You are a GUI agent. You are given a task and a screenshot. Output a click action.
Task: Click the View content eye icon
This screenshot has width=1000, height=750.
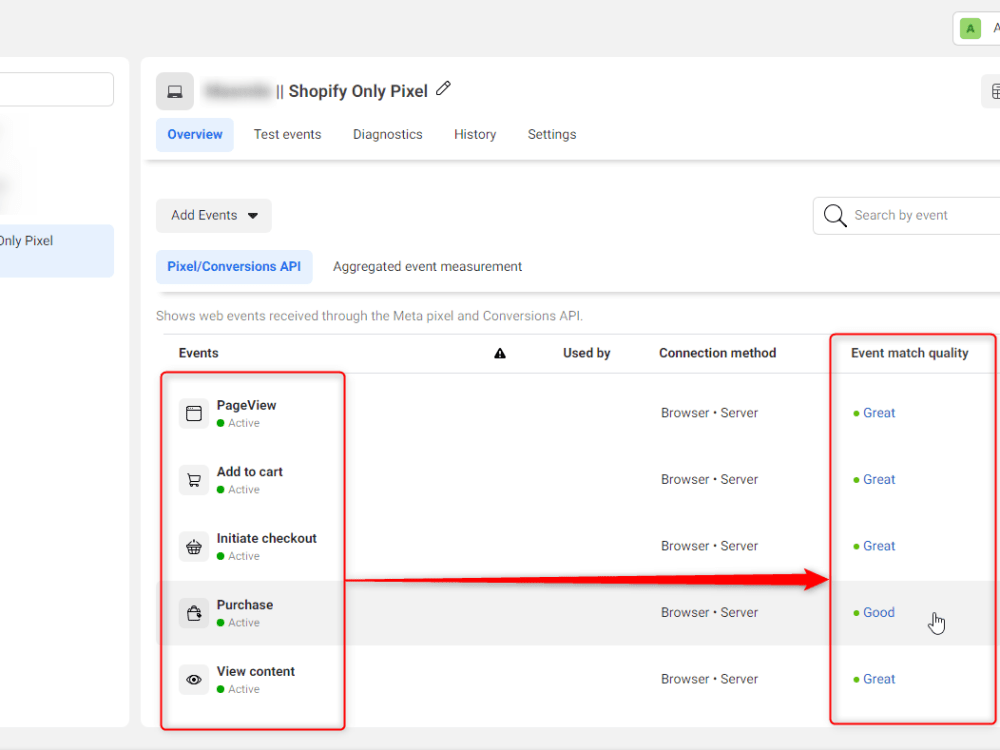[194, 679]
